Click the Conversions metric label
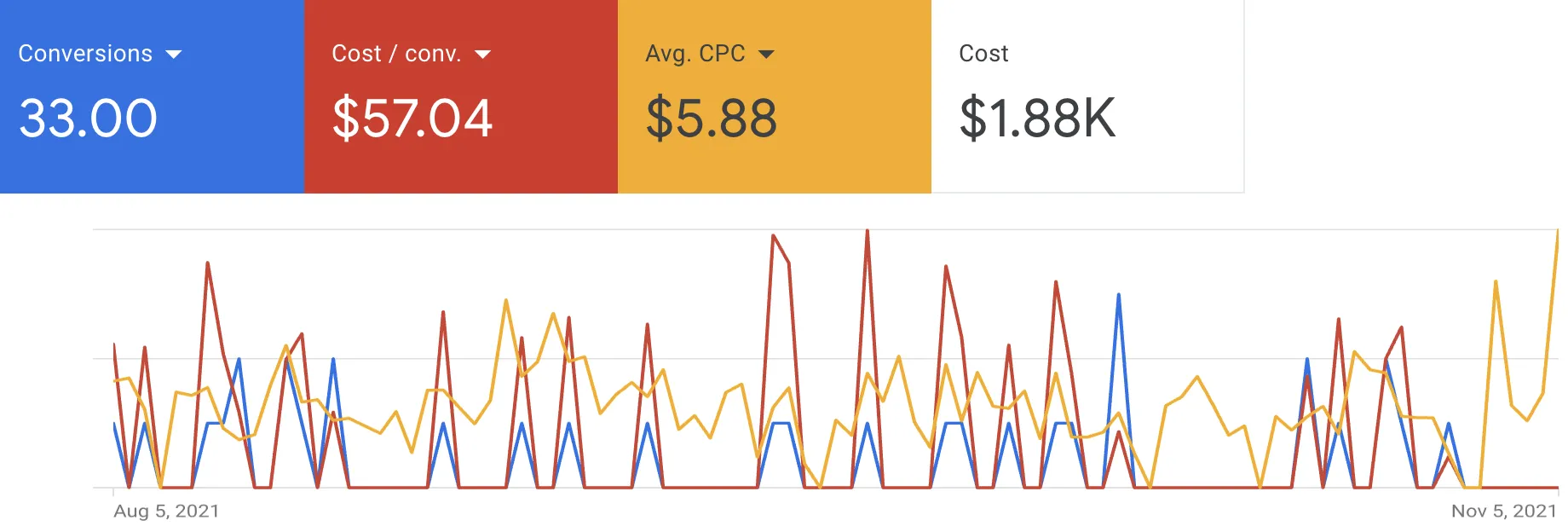Image resolution: width=1568 pixels, height=532 pixels. tap(85, 54)
